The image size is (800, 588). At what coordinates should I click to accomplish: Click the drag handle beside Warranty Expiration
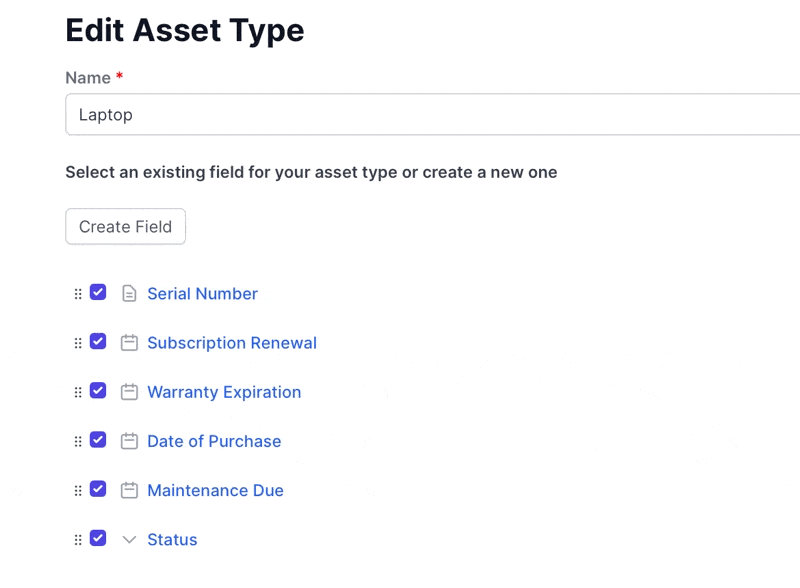tap(78, 392)
